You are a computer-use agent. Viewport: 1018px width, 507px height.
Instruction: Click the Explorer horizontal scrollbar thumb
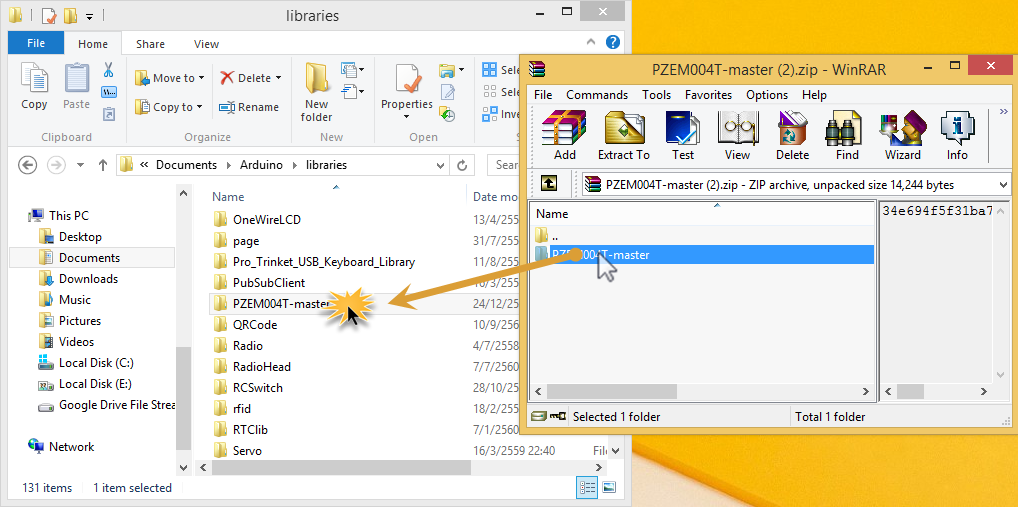pyautogui.click(x=341, y=467)
